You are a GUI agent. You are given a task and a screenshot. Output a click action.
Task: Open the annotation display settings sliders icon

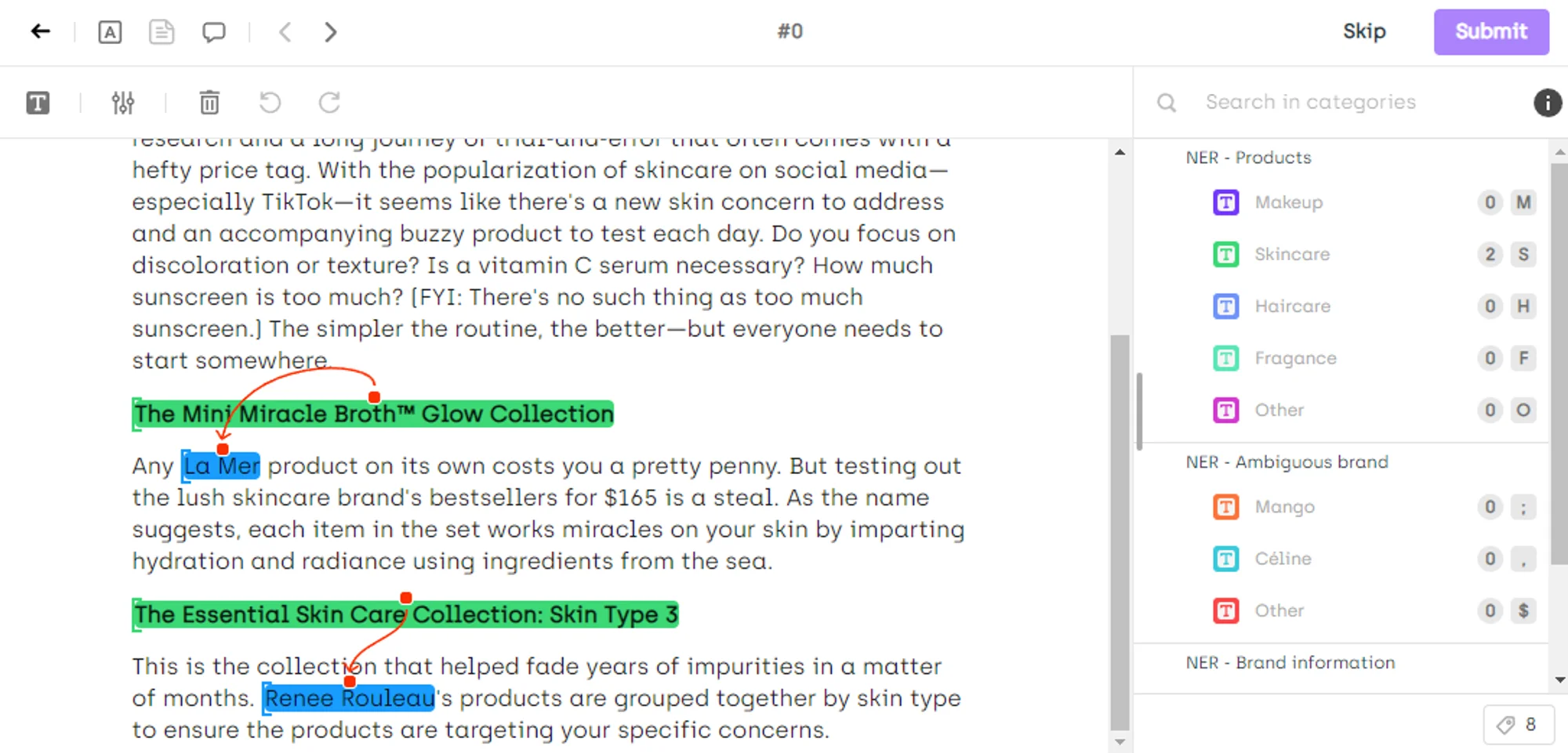pyautogui.click(x=122, y=103)
